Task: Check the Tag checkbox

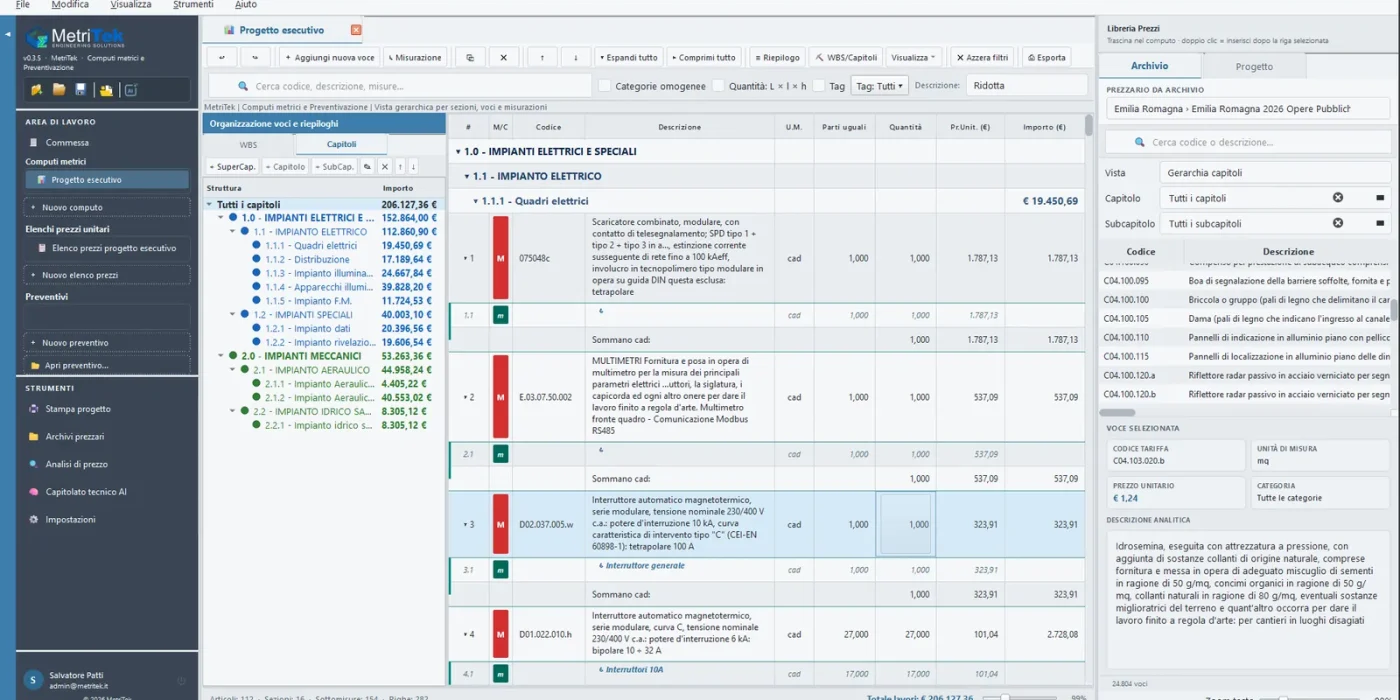Action: (818, 86)
